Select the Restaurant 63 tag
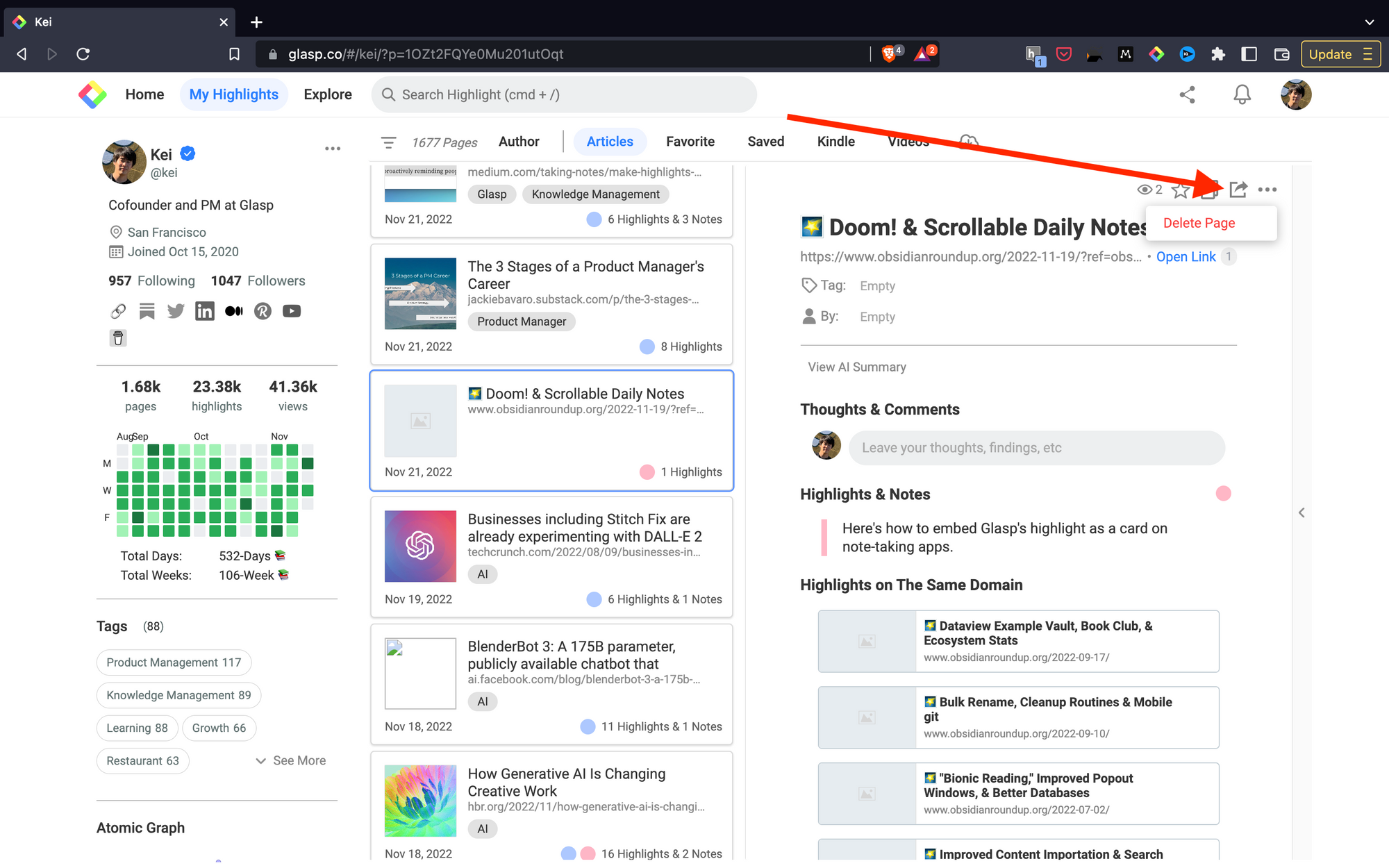 [x=142, y=760]
